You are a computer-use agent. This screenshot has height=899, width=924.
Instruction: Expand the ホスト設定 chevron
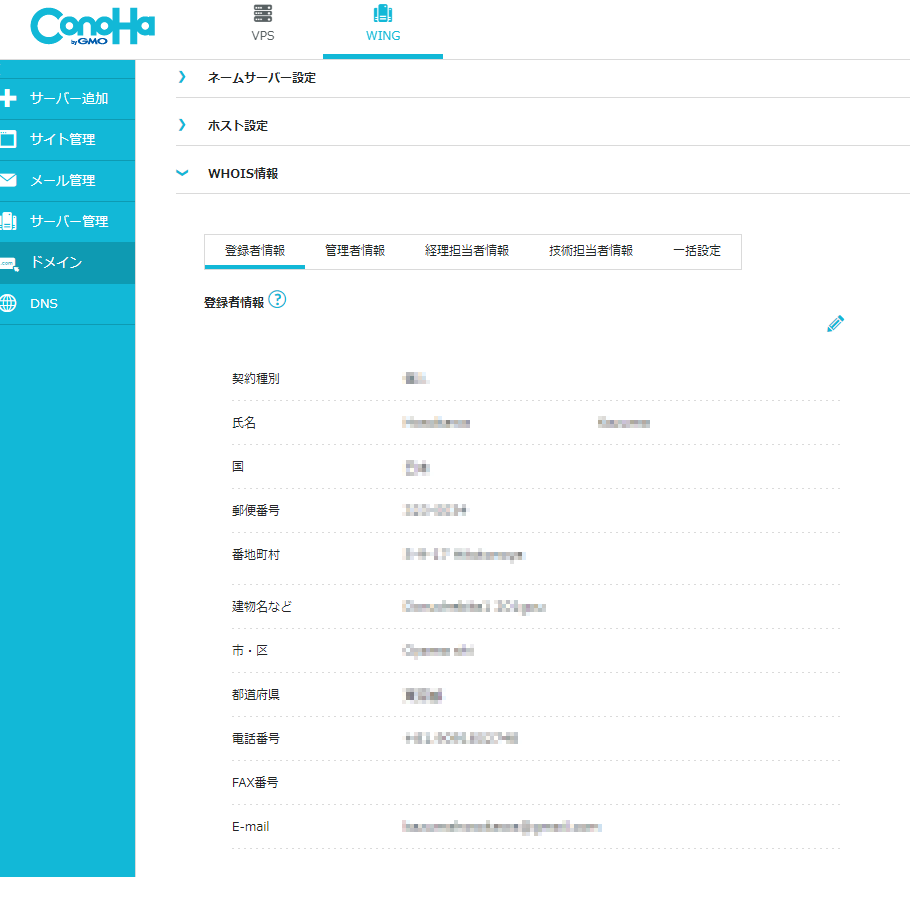tap(182, 125)
